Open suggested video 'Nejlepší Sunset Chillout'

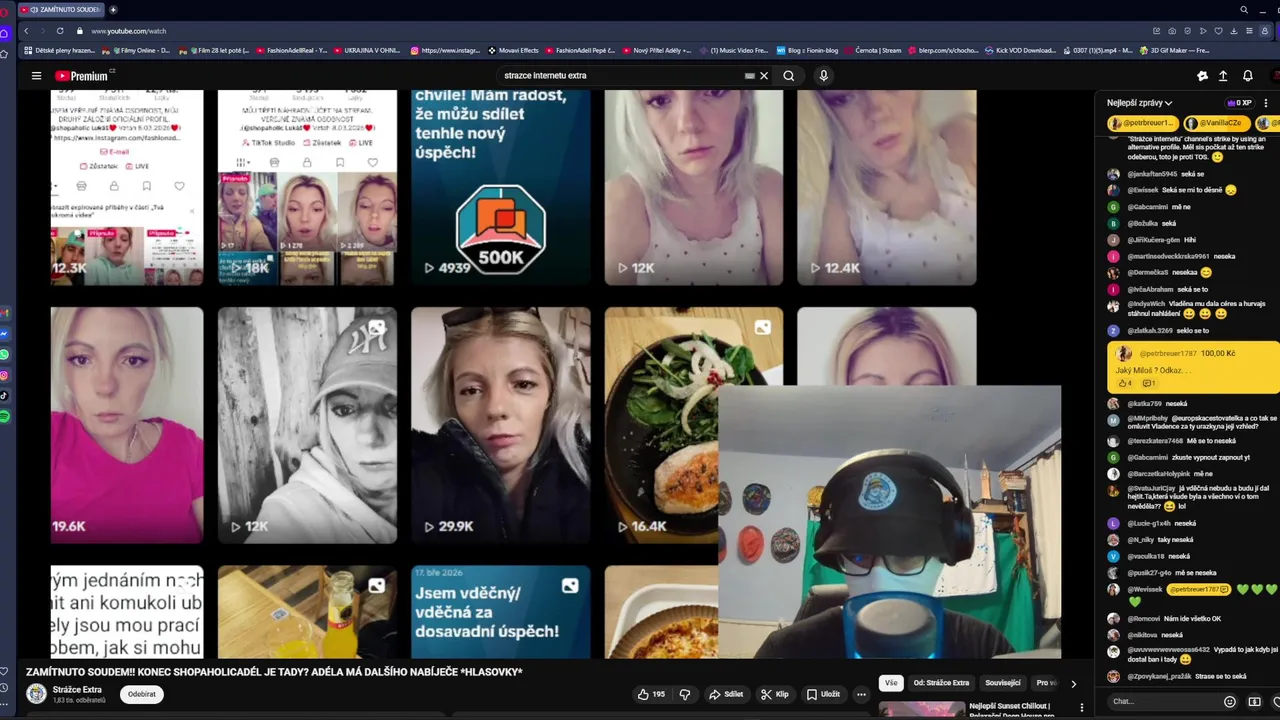click(1010, 710)
